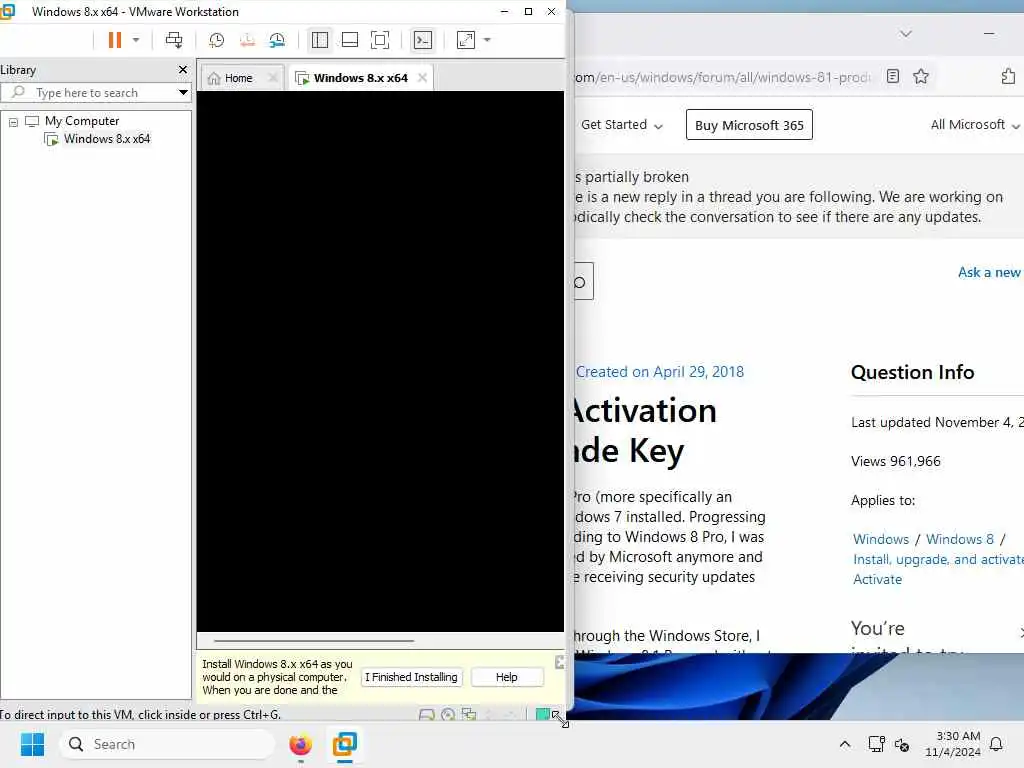
Task: Toggle the thumbnail bar view icon
Action: (x=350, y=40)
